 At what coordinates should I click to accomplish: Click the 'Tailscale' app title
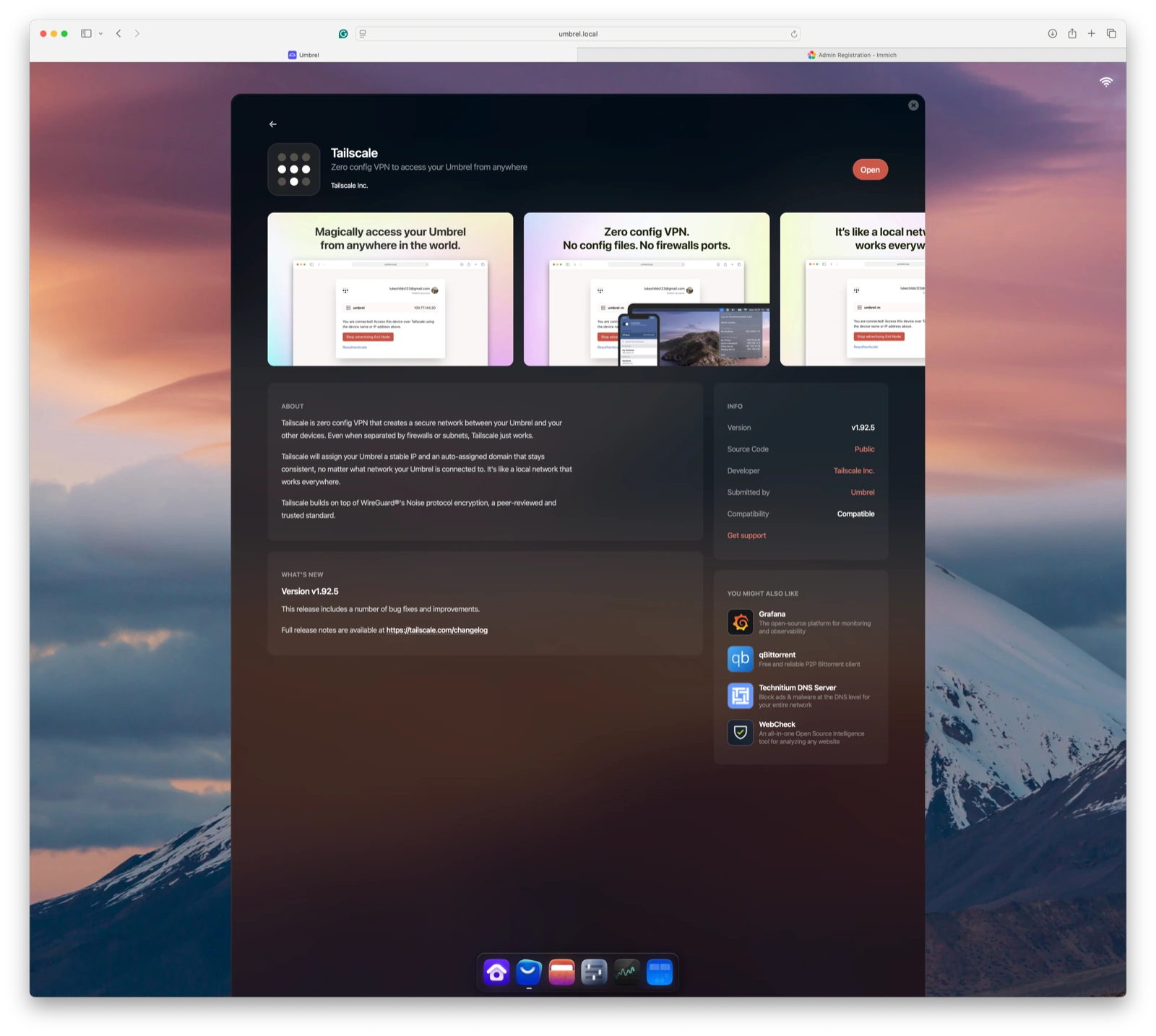click(354, 153)
